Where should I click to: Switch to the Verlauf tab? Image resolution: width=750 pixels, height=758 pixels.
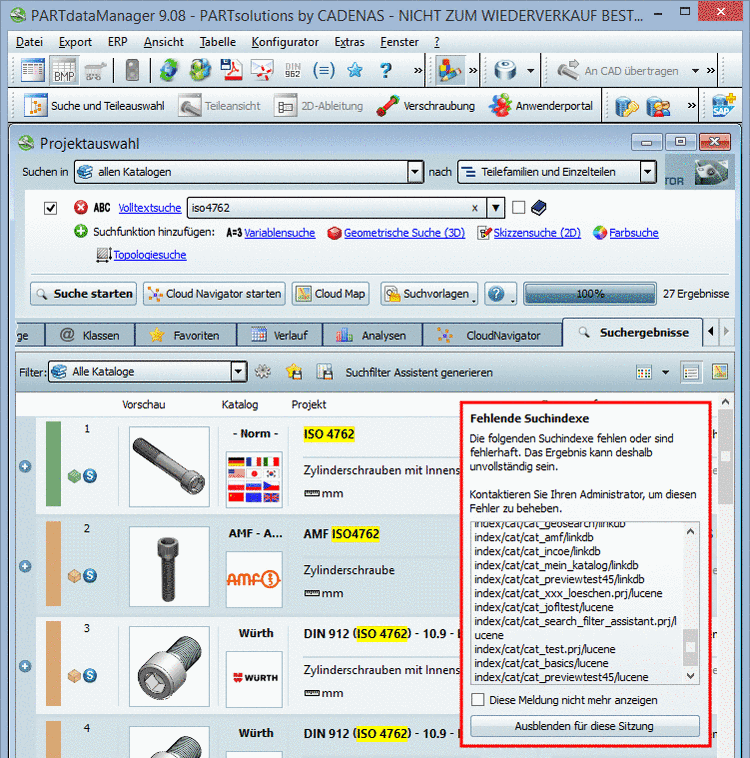280,335
